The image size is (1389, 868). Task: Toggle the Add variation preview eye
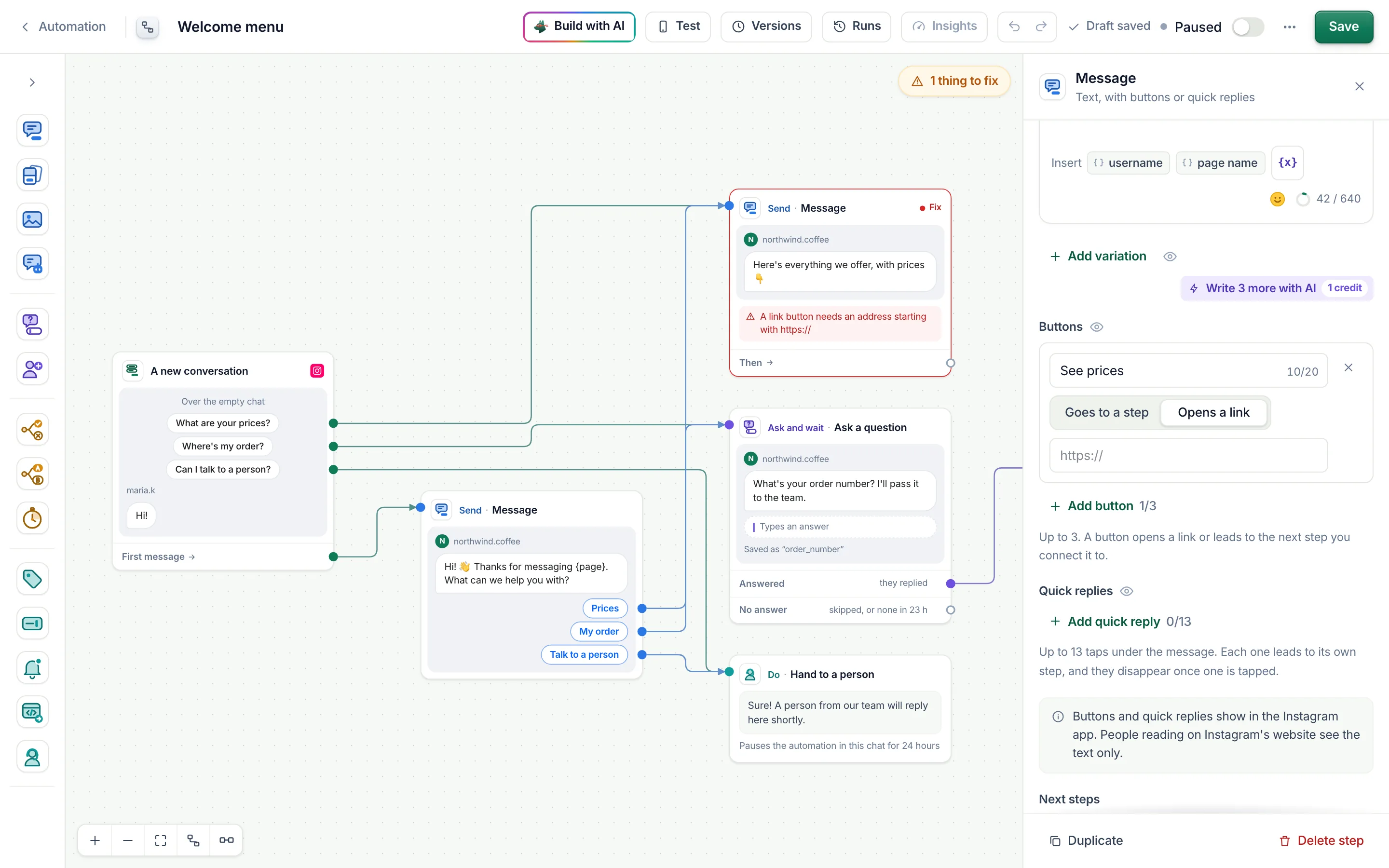point(1170,257)
